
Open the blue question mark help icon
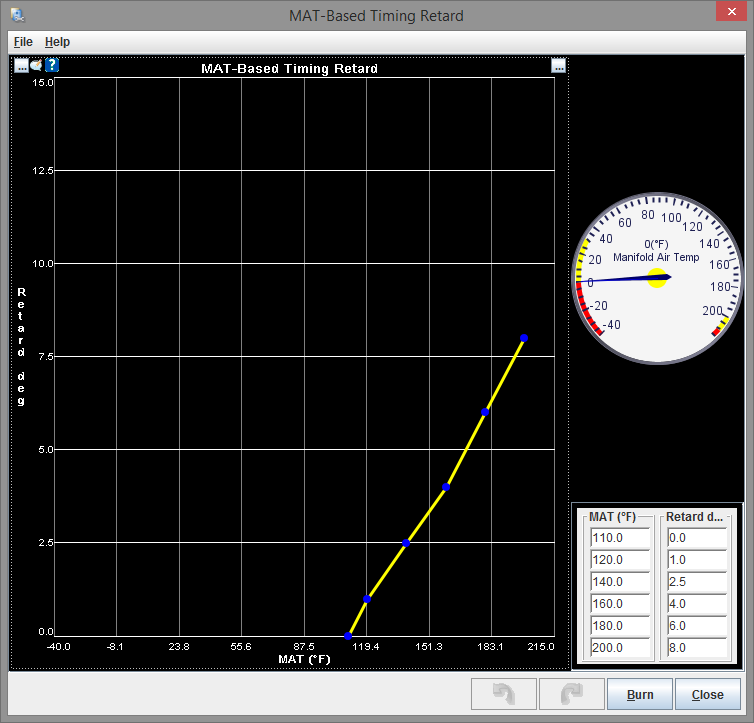click(x=52, y=66)
